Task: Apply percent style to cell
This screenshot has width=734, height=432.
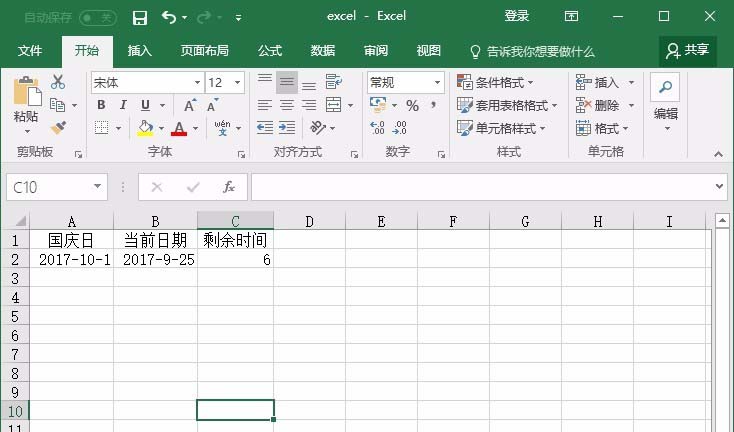Action: 412,105
